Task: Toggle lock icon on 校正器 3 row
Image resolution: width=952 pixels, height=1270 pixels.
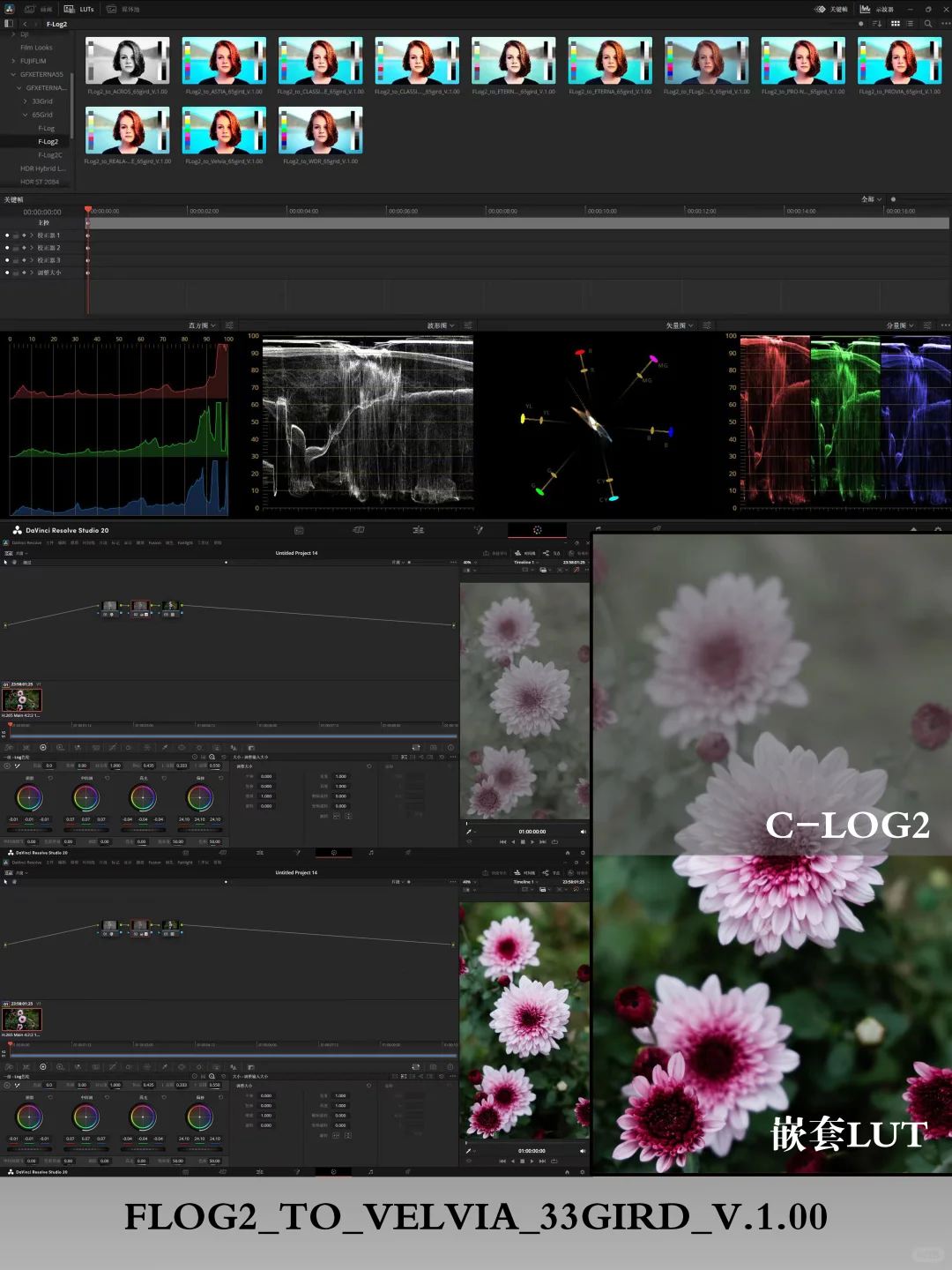Action: pyautogui.click(x=16, y=260)
